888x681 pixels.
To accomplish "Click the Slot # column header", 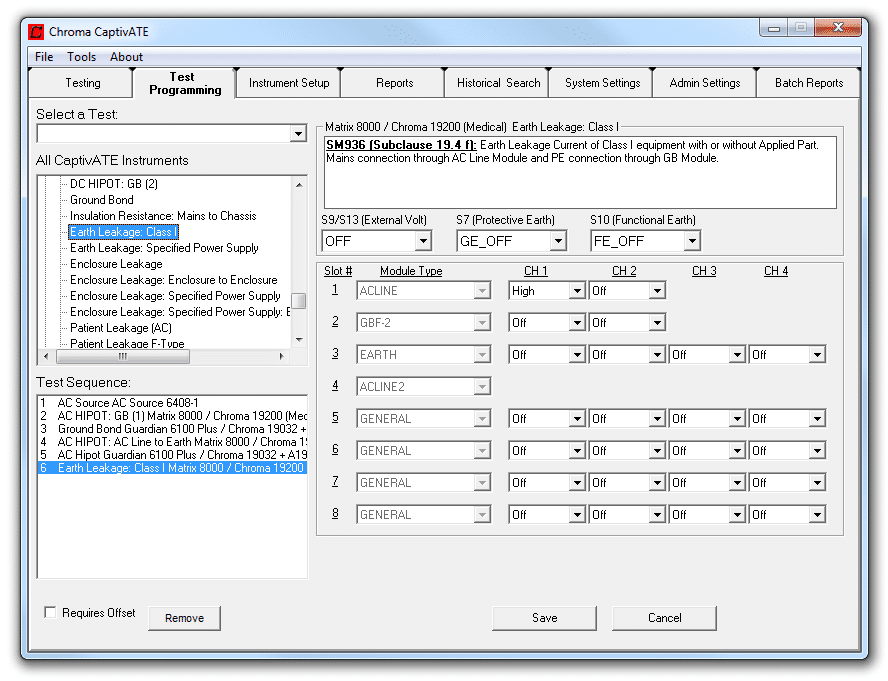I will pyautogui.click(x=338, y=271).
